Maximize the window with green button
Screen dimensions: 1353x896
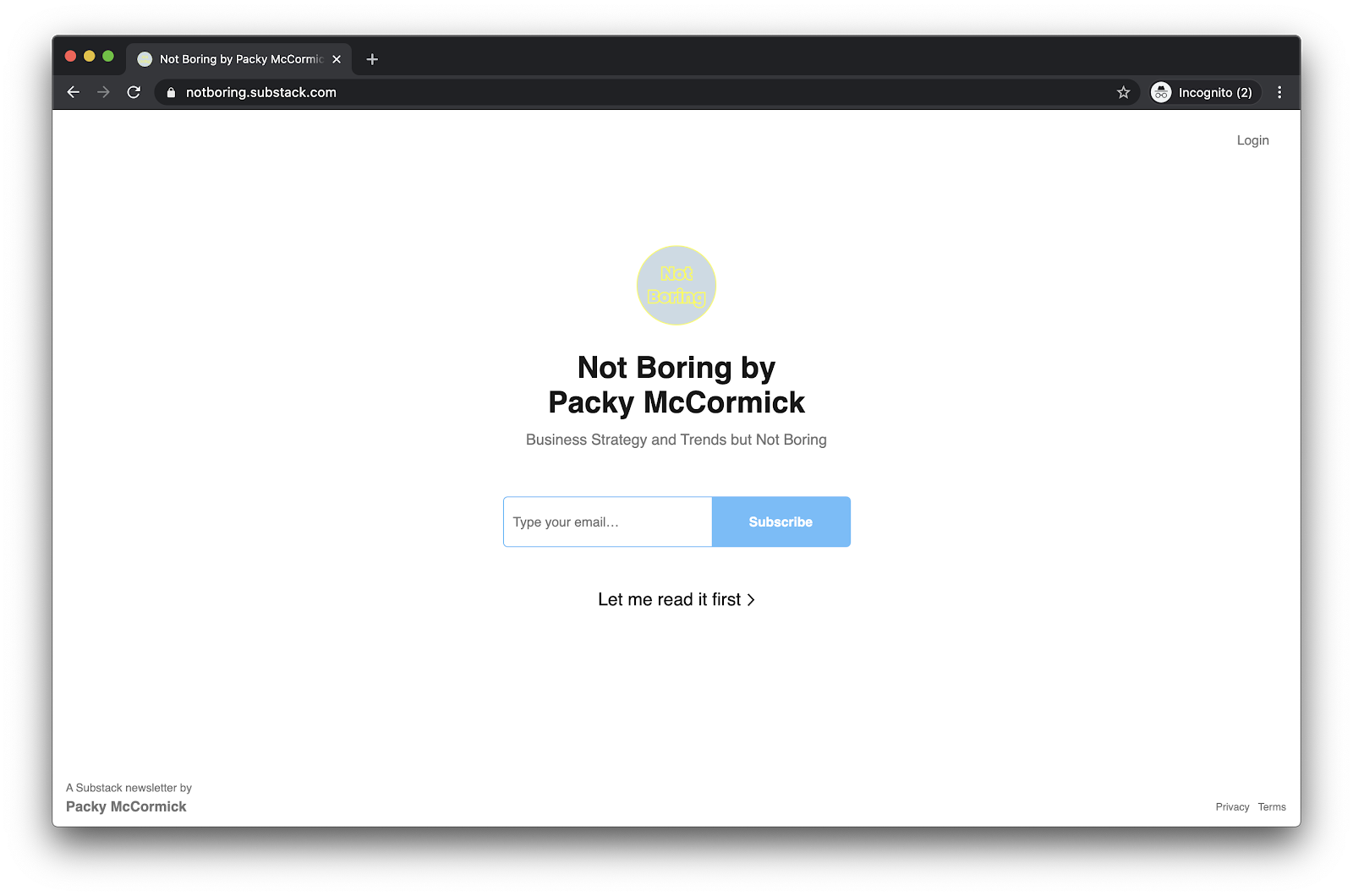(x=108, y=57)
